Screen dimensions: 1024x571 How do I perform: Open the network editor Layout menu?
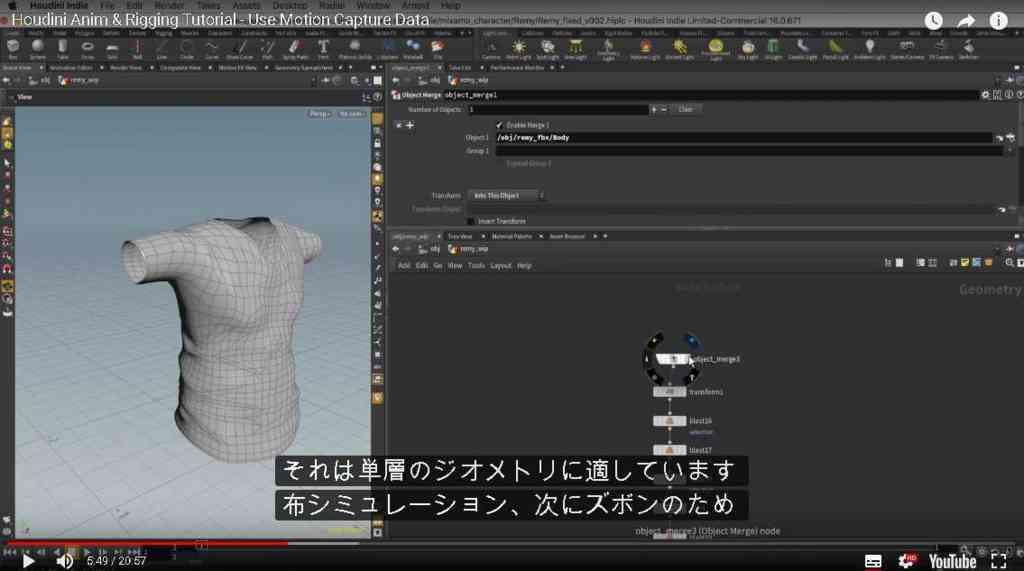click(x=501, y=266)
